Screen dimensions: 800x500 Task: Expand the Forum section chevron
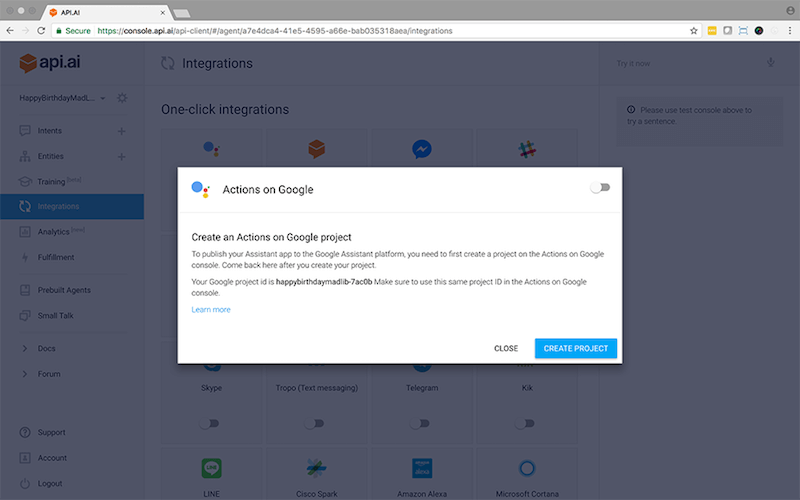(x=24, y=374)
